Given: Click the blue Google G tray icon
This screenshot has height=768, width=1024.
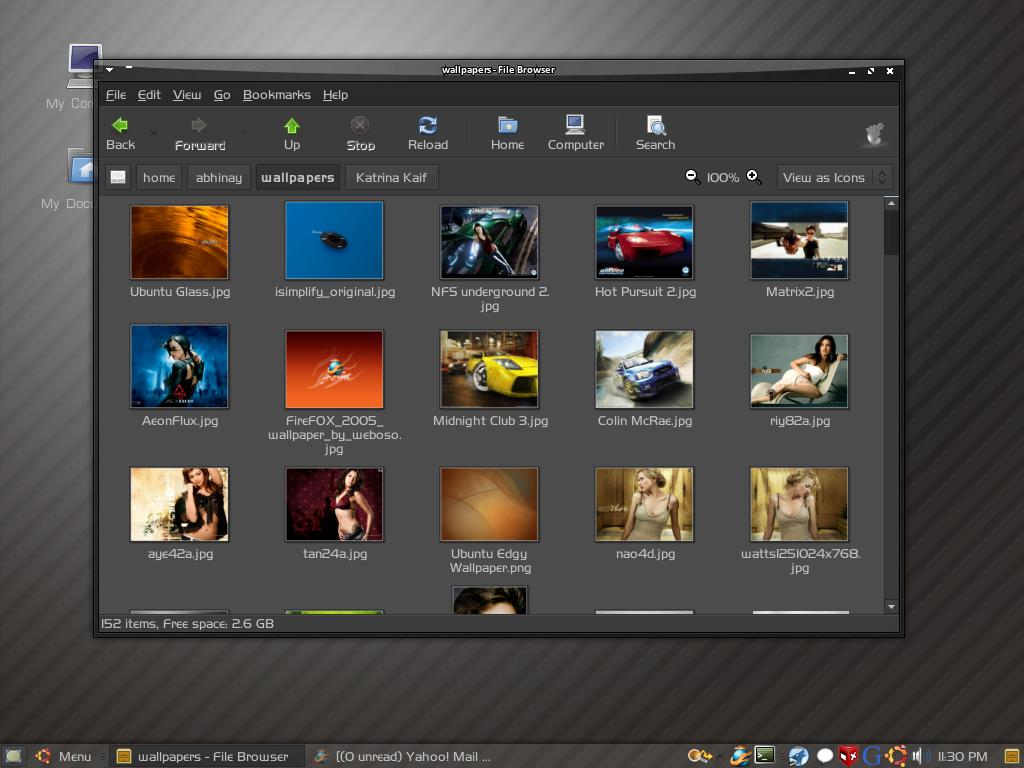Looking at the screenshot, I should click(x=871, y=756).
